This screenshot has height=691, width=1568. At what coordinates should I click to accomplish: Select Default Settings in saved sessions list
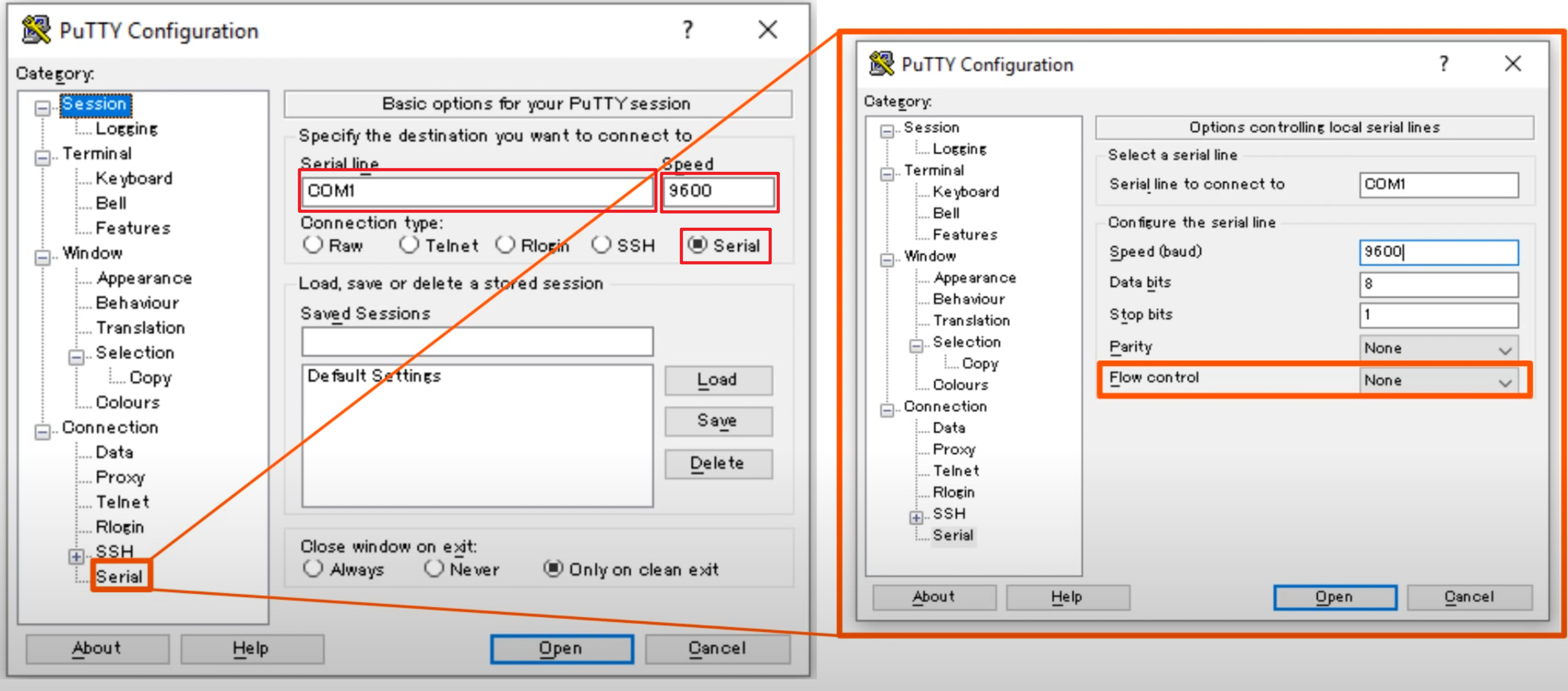pyautogui.click(x=374, y=376)
